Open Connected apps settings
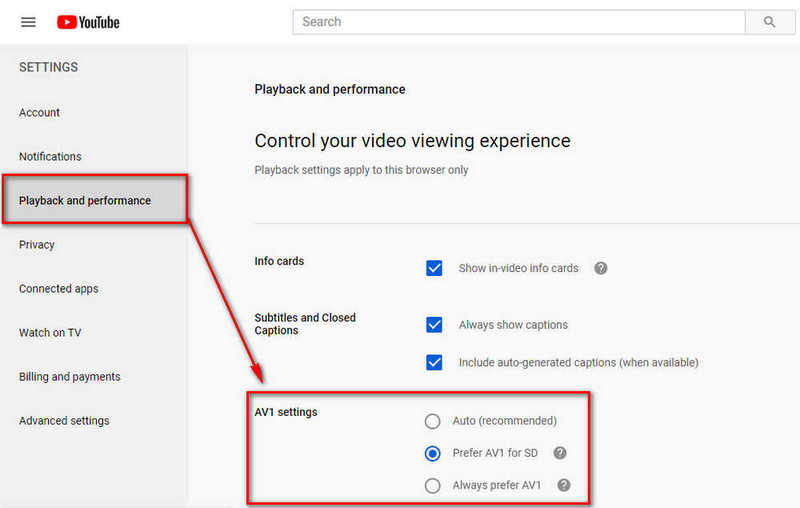 [x=59, y=289]
